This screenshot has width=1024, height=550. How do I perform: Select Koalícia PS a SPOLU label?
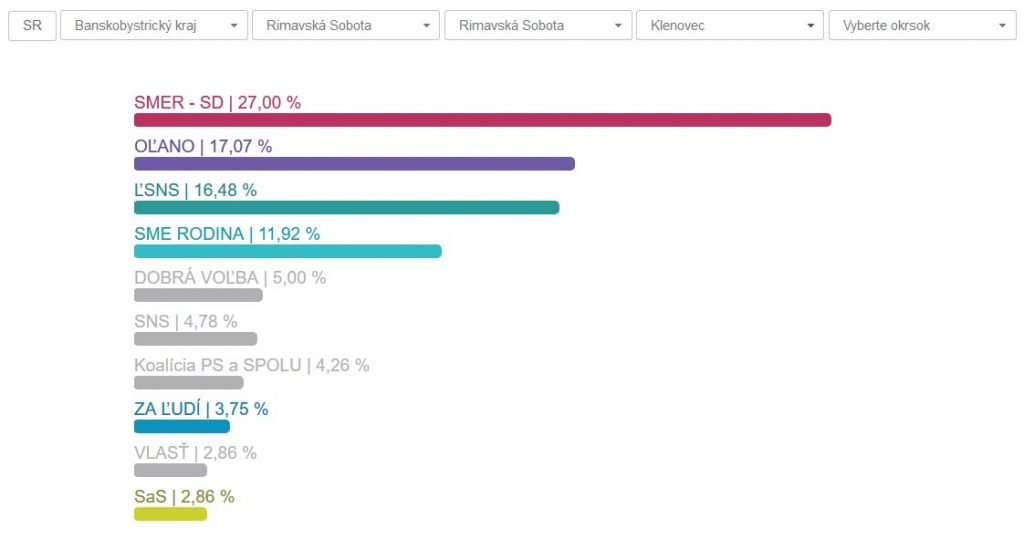(x=251, y=366)
